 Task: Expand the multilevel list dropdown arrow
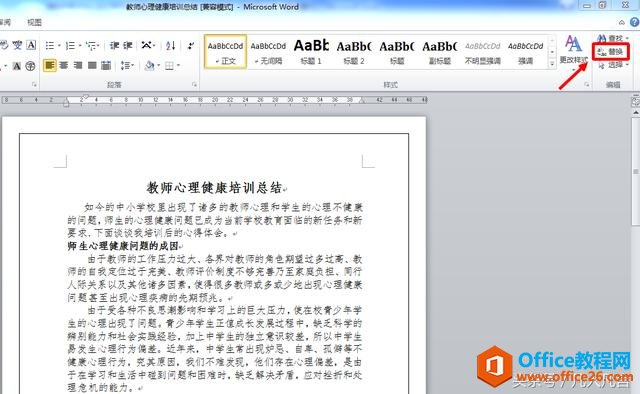pos(98,46)
